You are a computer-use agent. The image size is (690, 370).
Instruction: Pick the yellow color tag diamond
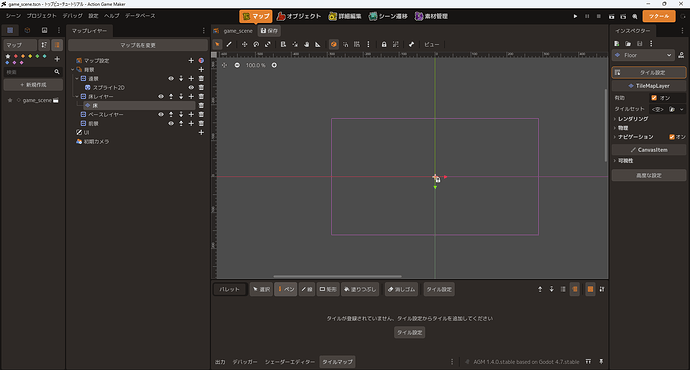coord(30,56)
